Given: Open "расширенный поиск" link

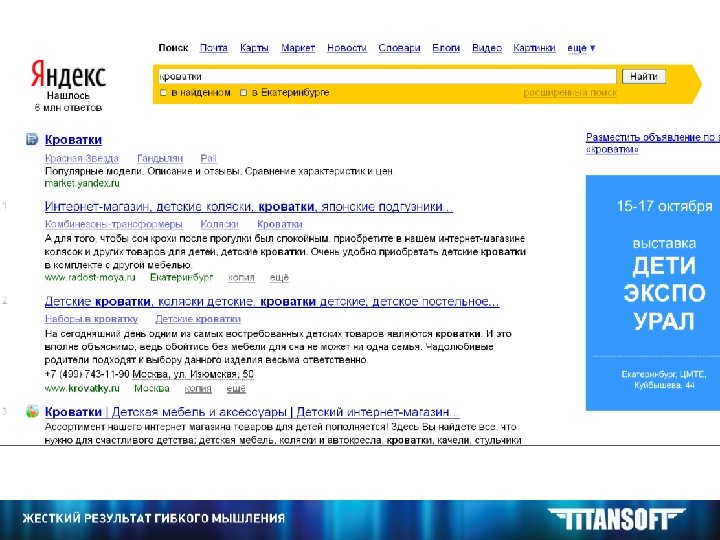Looking at the screenshot, I should pos(570,93).
